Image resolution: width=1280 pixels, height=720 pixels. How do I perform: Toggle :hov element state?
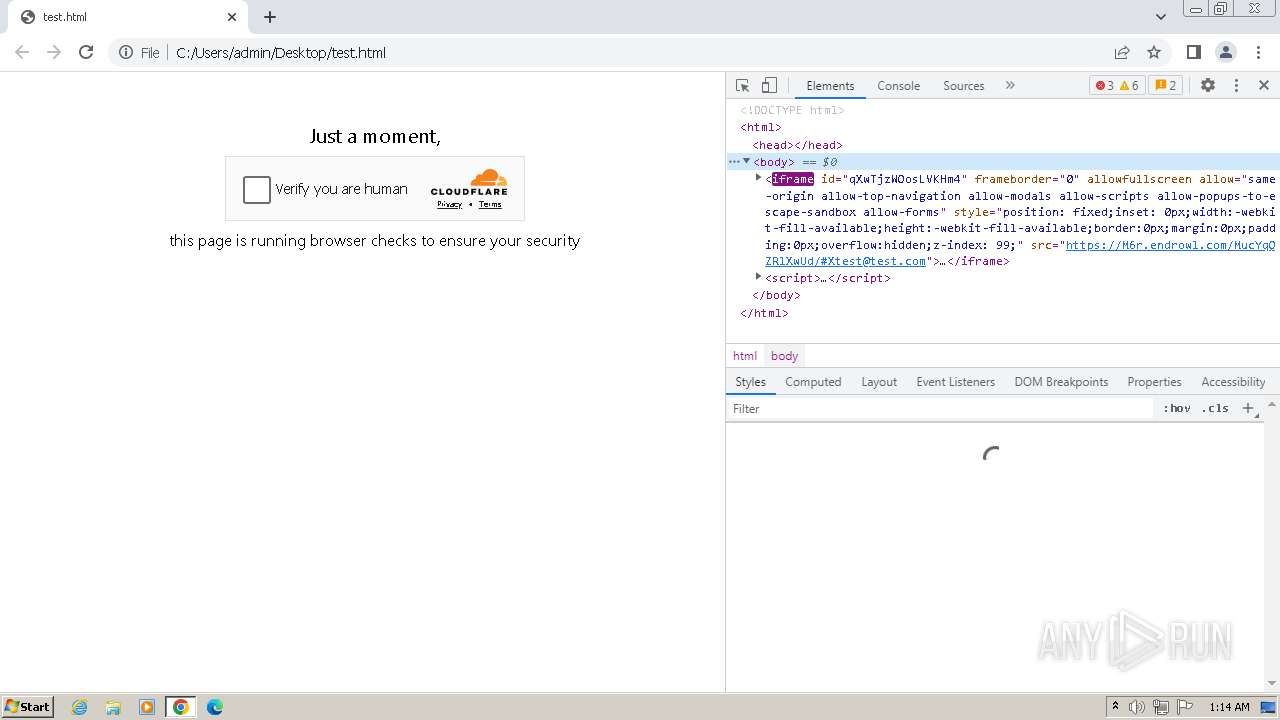(x=1176, y=409)
